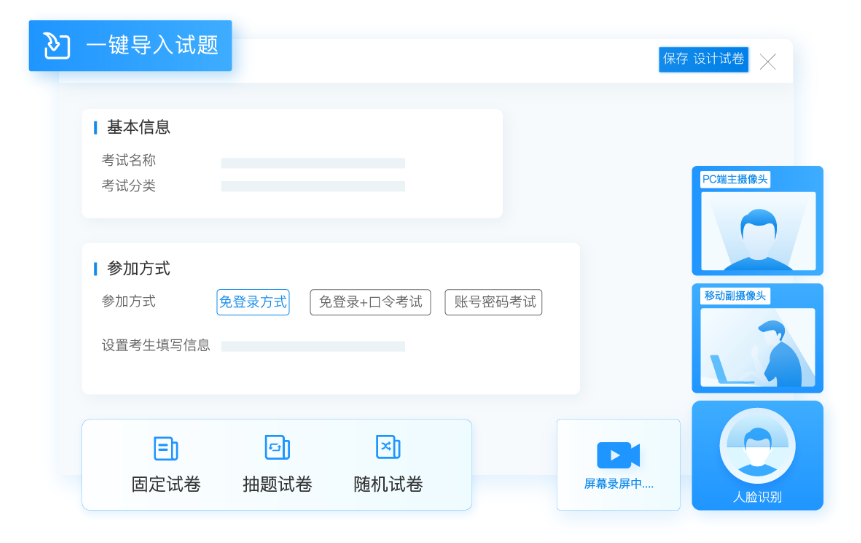Image resolution: width=861 pixels, height=543 pixels.
Task: Click the 抽题试卷 icon
Action: click(277, 448)
